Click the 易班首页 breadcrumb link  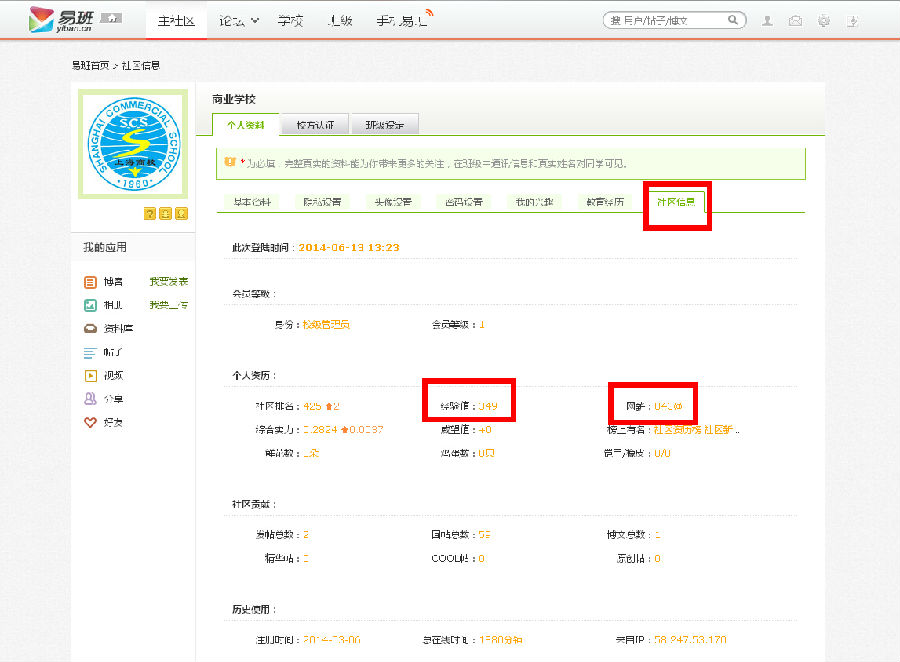click(89, 65)
